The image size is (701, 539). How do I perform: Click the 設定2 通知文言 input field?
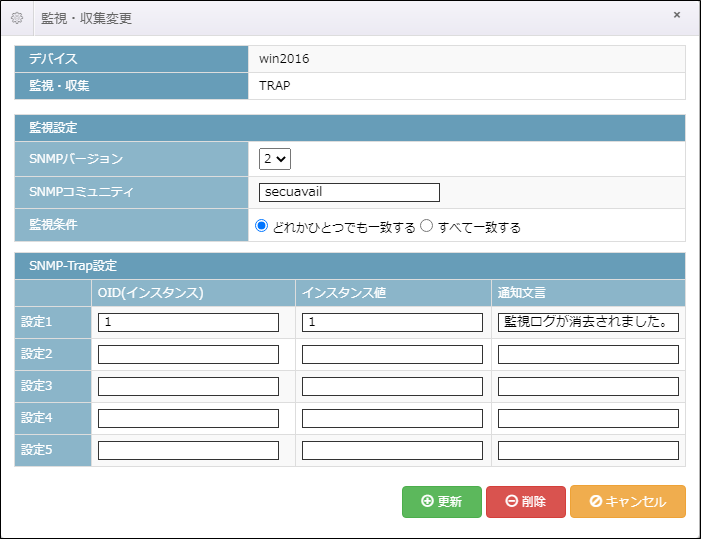click(x=588, y=354)
